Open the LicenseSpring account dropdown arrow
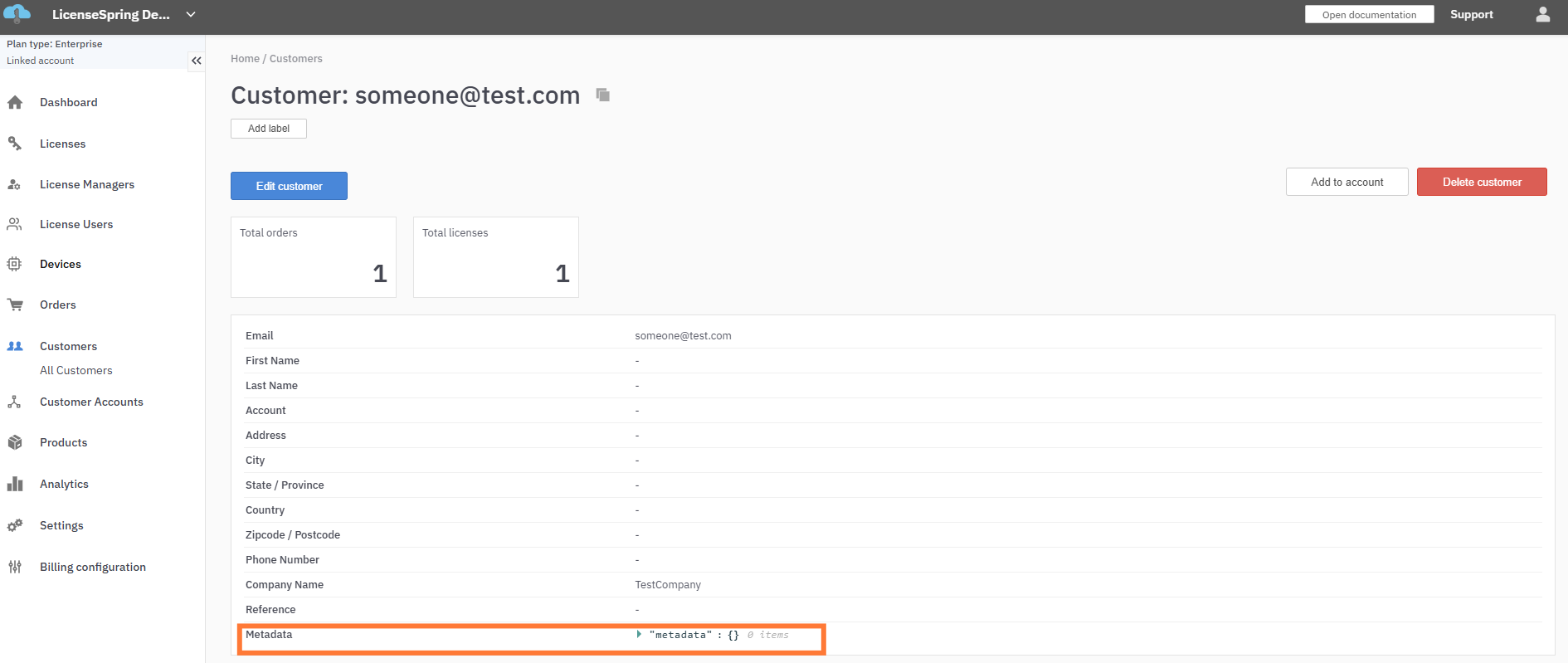The width and height of the screenshot is (1568, 663). (191, 15)
